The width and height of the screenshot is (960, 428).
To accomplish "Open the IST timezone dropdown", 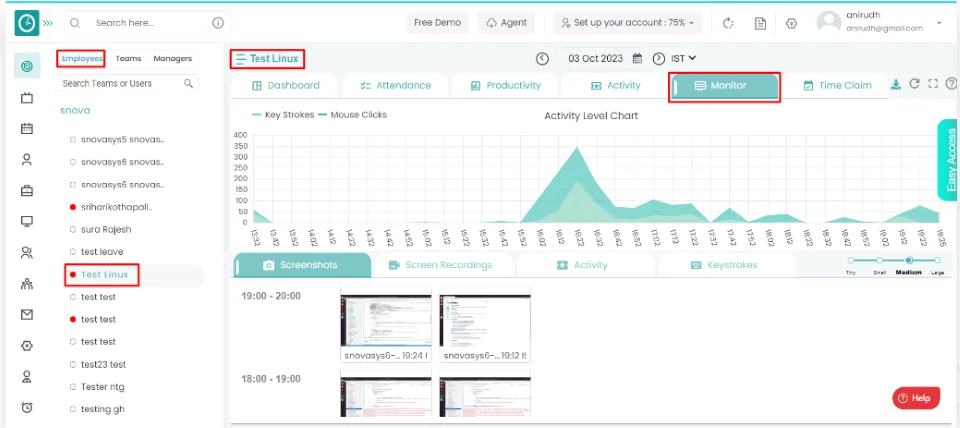I will 683,59.
